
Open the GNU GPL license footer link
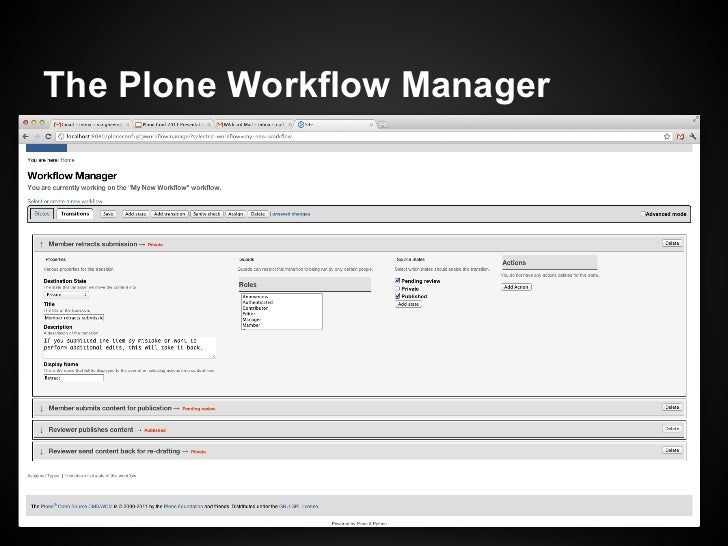298,506
